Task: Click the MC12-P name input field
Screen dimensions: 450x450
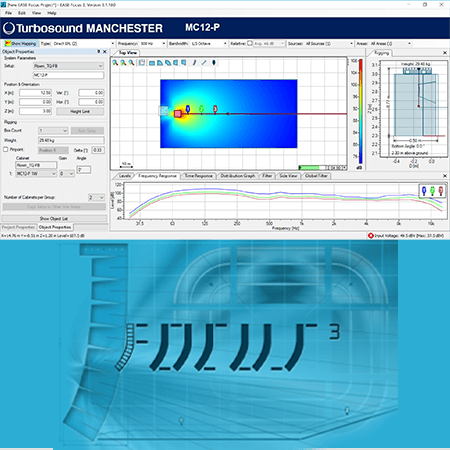Action: point(68,75)
